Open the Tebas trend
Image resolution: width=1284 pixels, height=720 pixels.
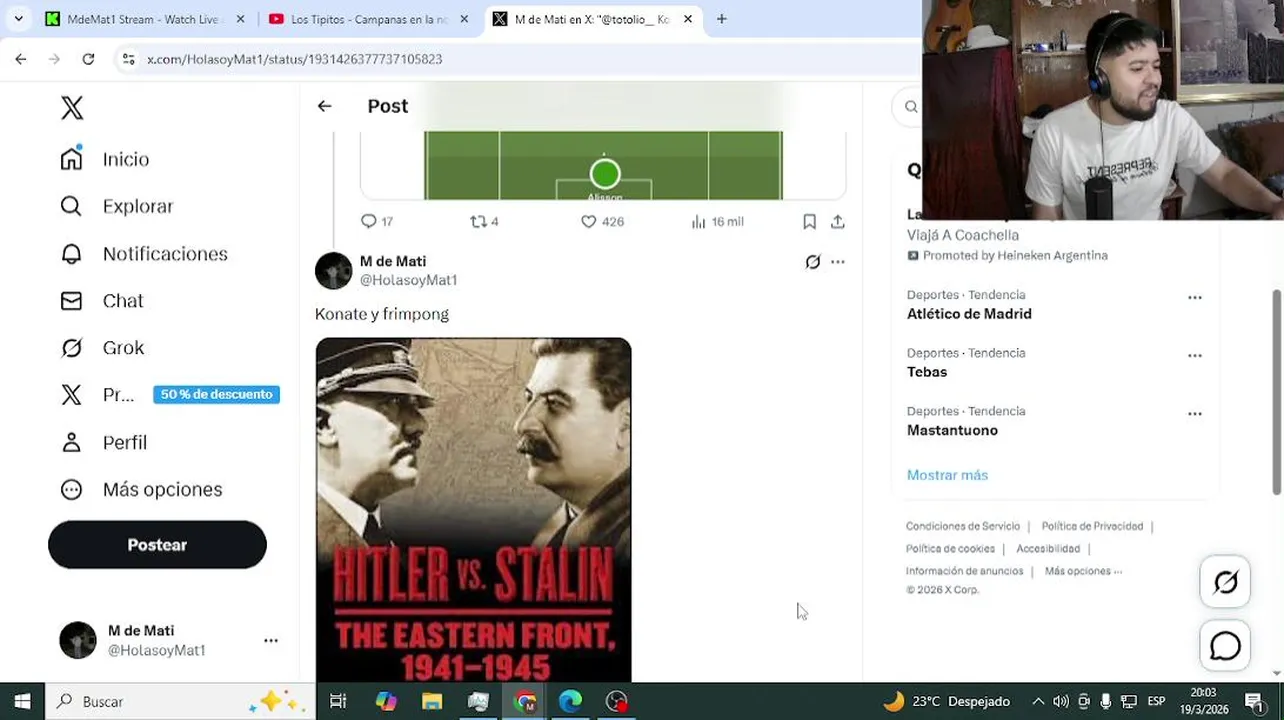[x=926, y=372]
